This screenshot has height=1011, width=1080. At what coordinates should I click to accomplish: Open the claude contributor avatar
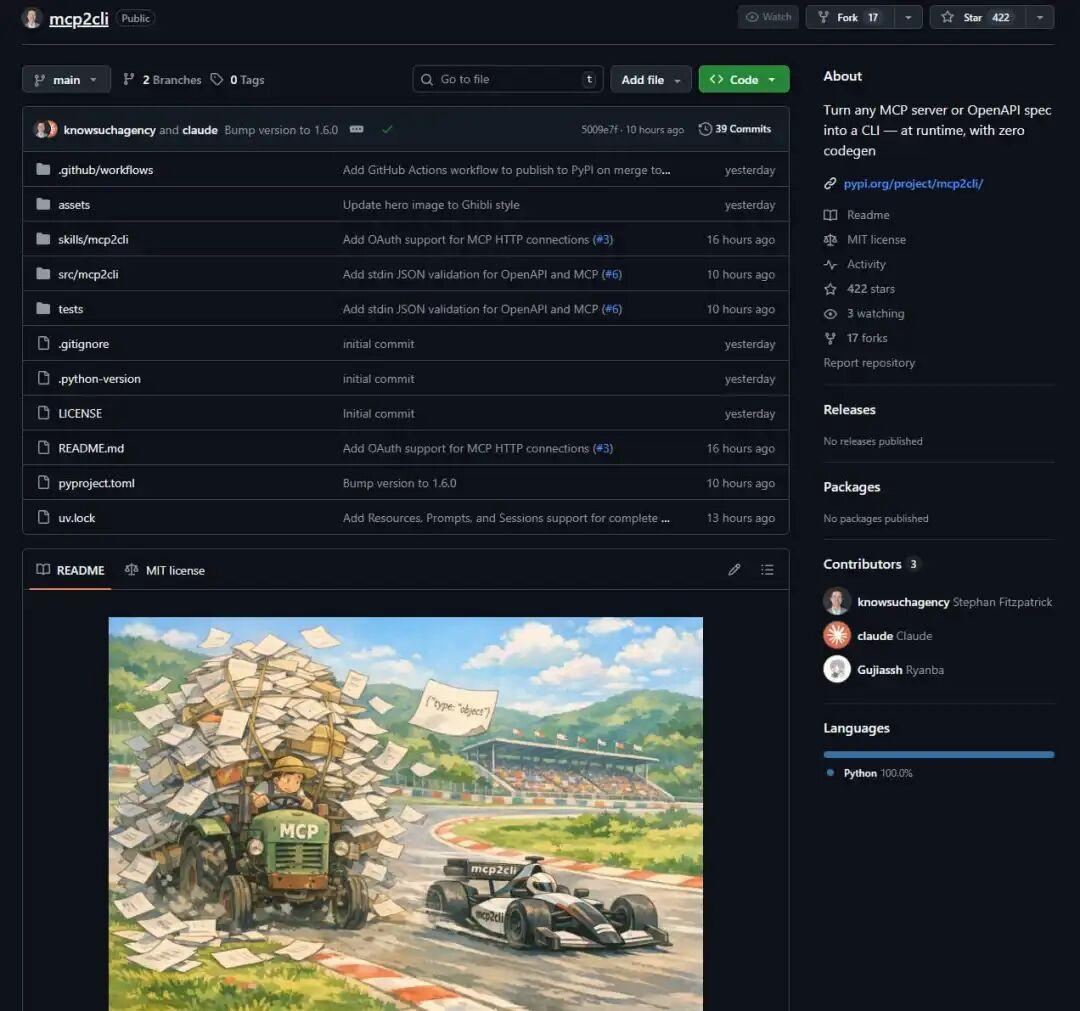(x=837, y=635)
